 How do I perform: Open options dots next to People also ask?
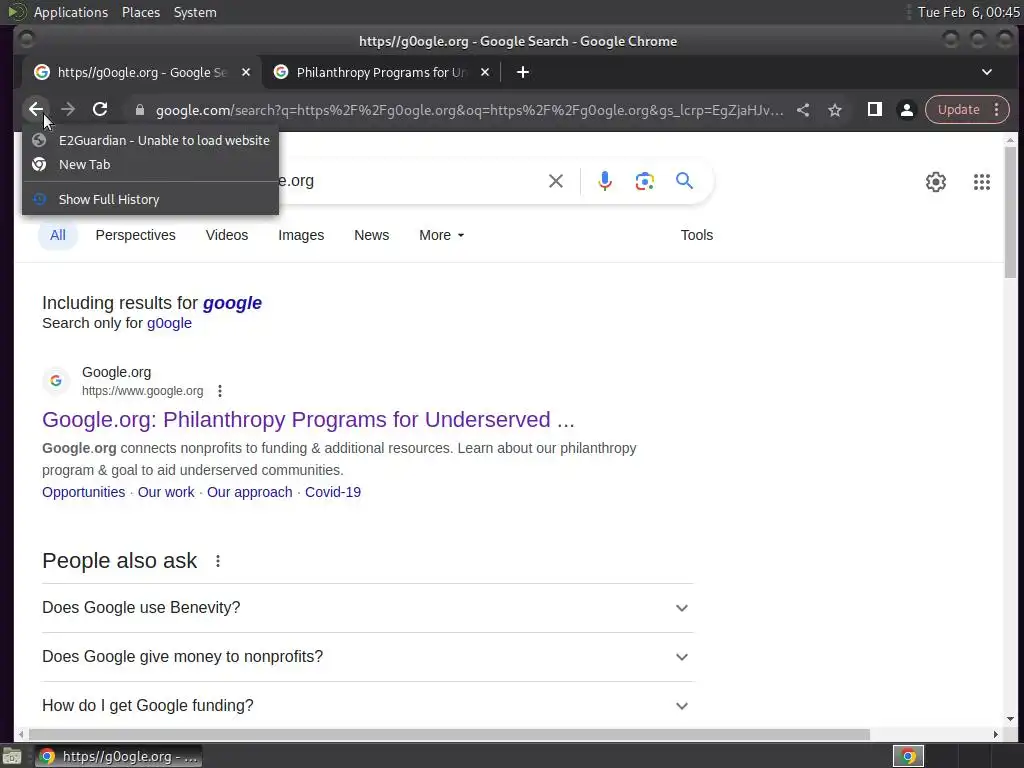(x=217, y=561)
